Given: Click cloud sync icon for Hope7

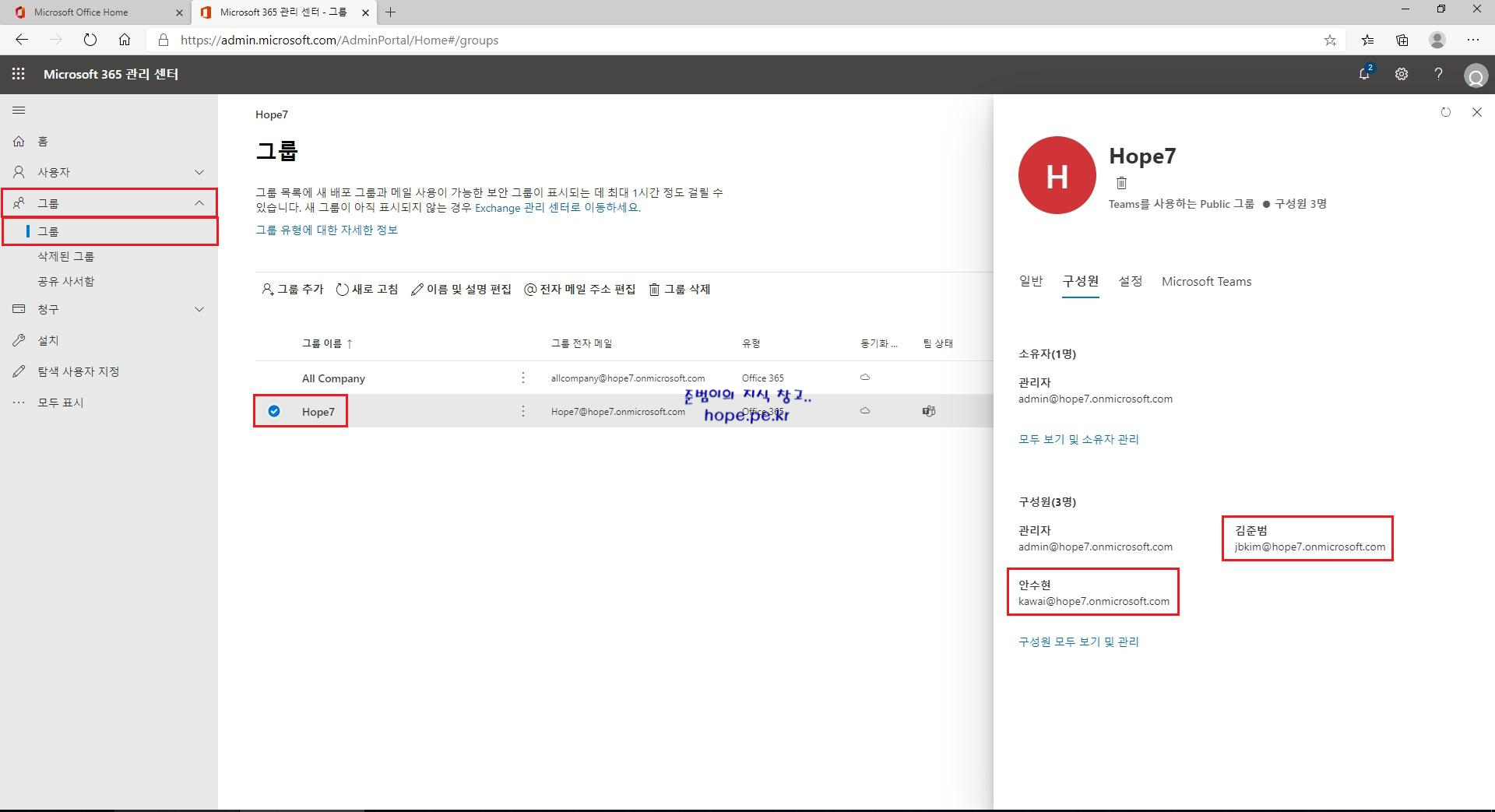Looking at the screenshot, I should tap(865, 411).
